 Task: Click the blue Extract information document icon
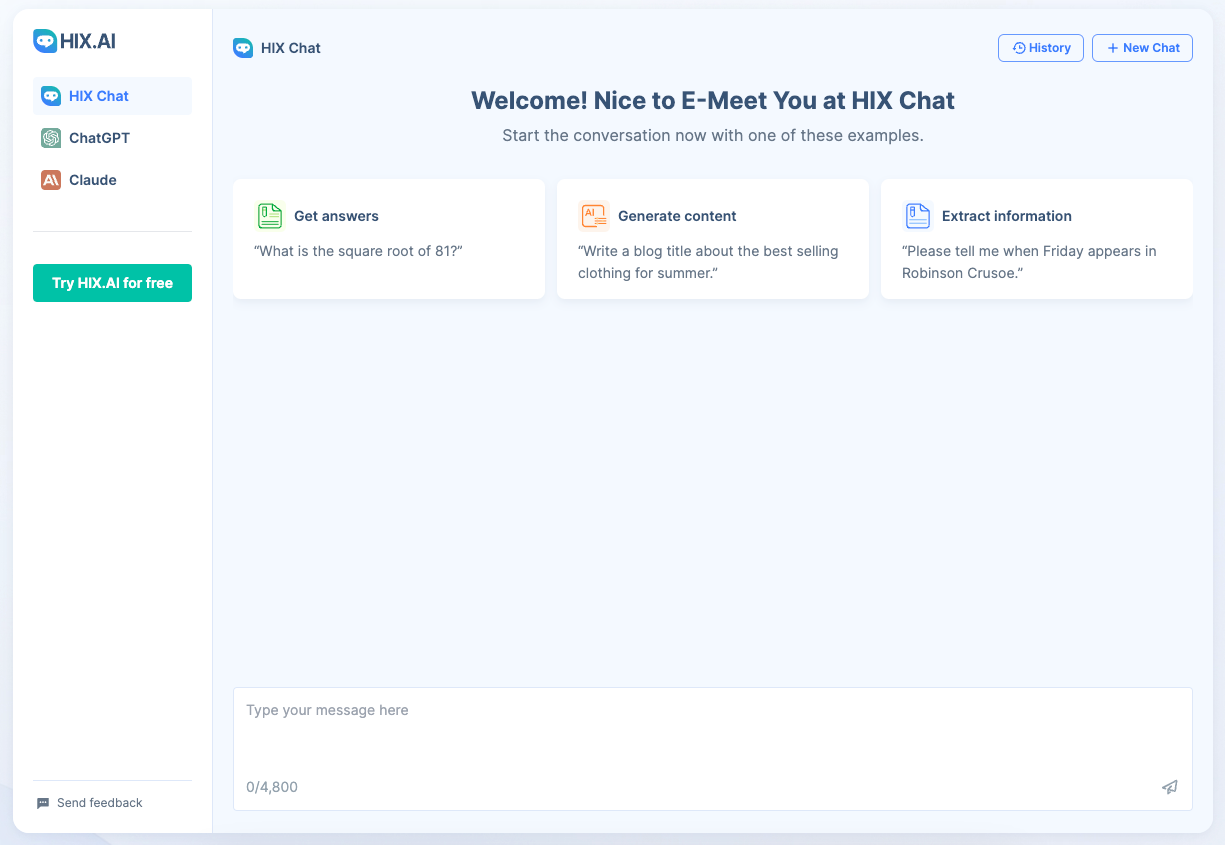click(x=918, y=216)
